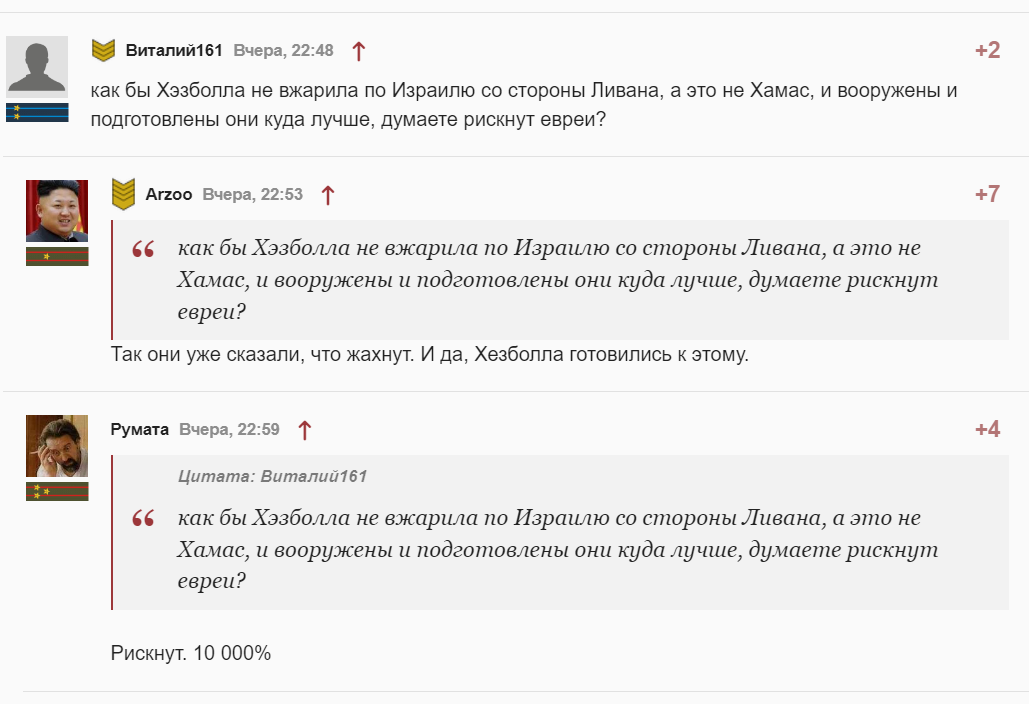Click the timestamp Вчера, 22:48

tap(284, 50)
